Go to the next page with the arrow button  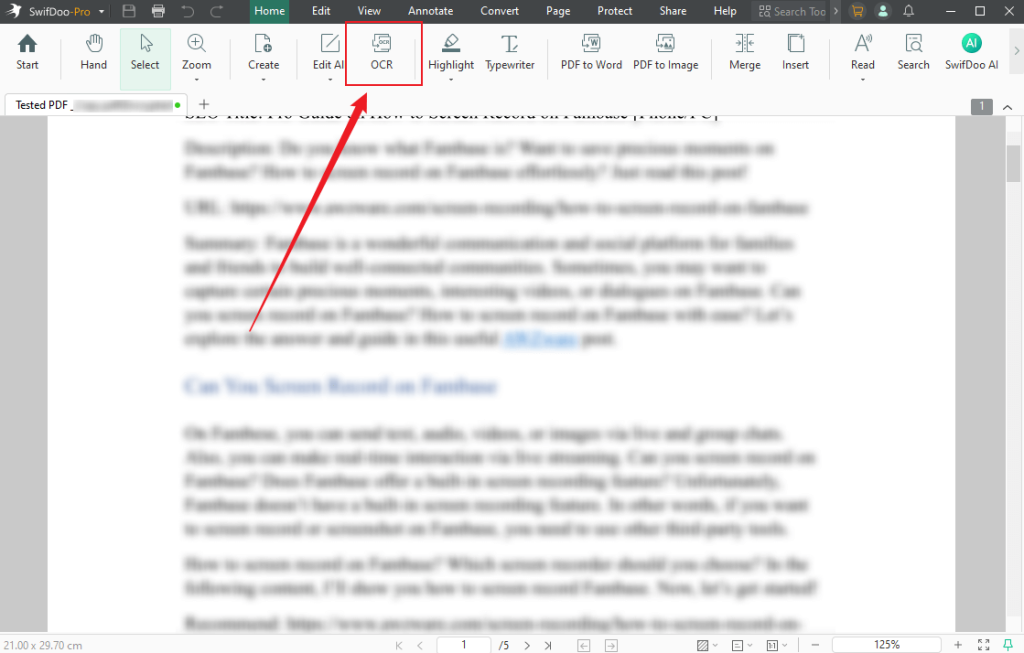[527, 645]
